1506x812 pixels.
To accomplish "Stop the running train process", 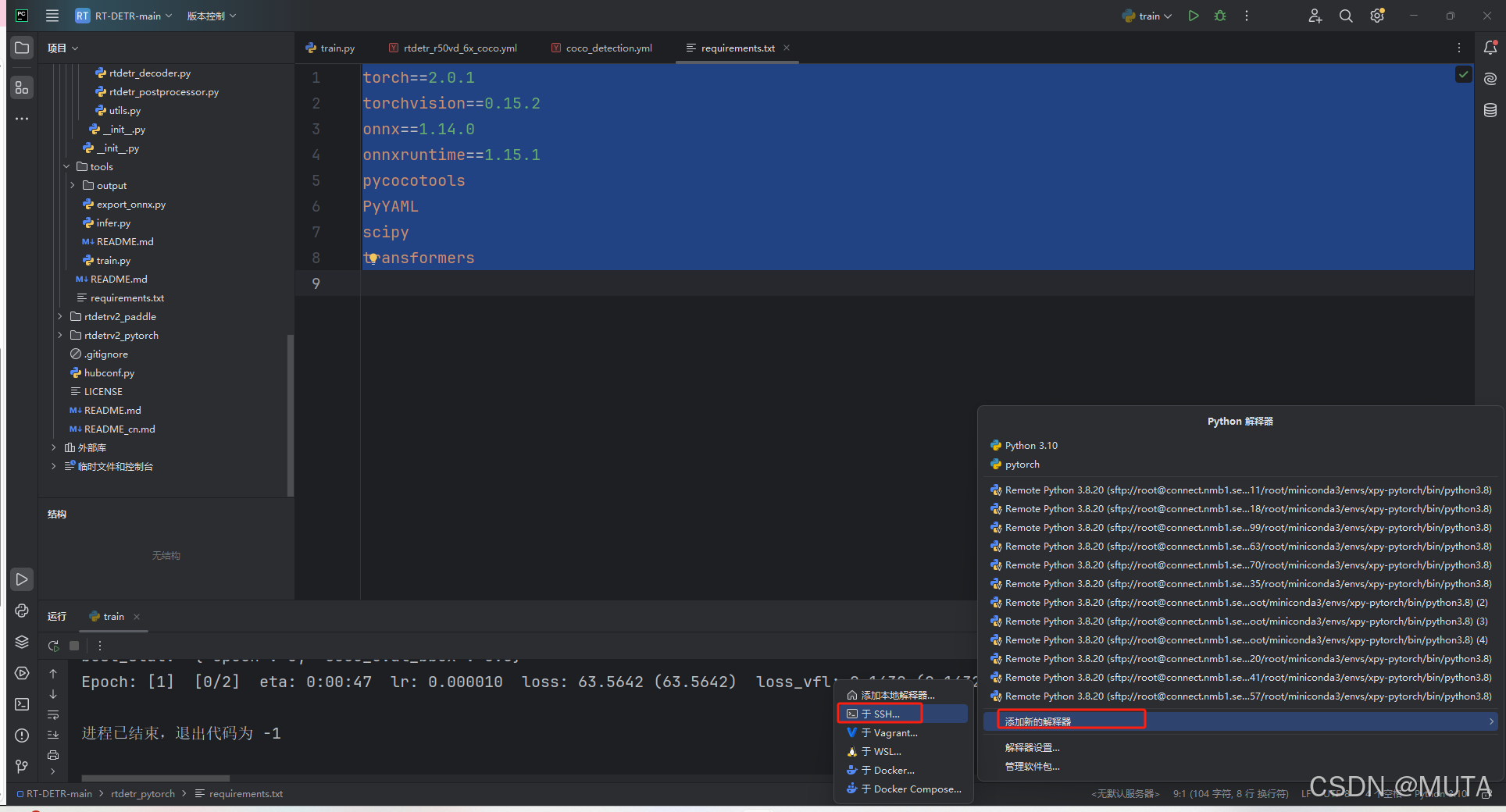I will click(74, 646).
